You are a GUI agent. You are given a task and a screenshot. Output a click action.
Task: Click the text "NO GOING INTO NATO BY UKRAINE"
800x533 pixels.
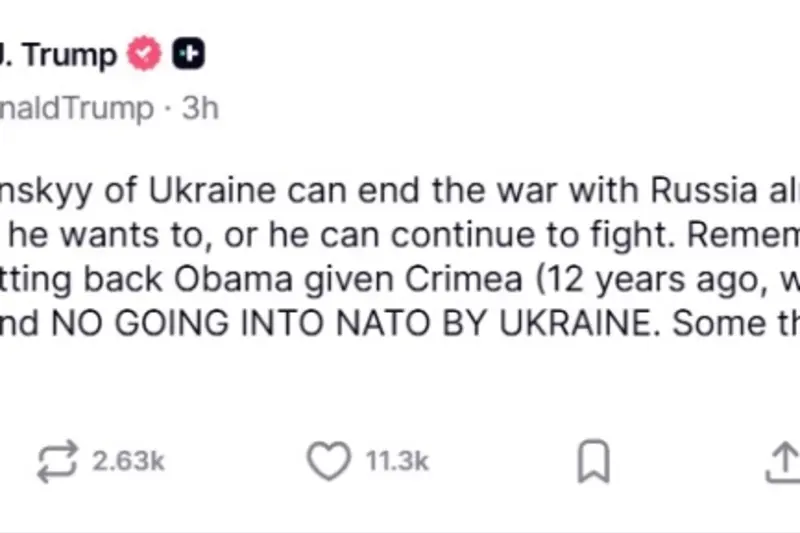(352, 323)
